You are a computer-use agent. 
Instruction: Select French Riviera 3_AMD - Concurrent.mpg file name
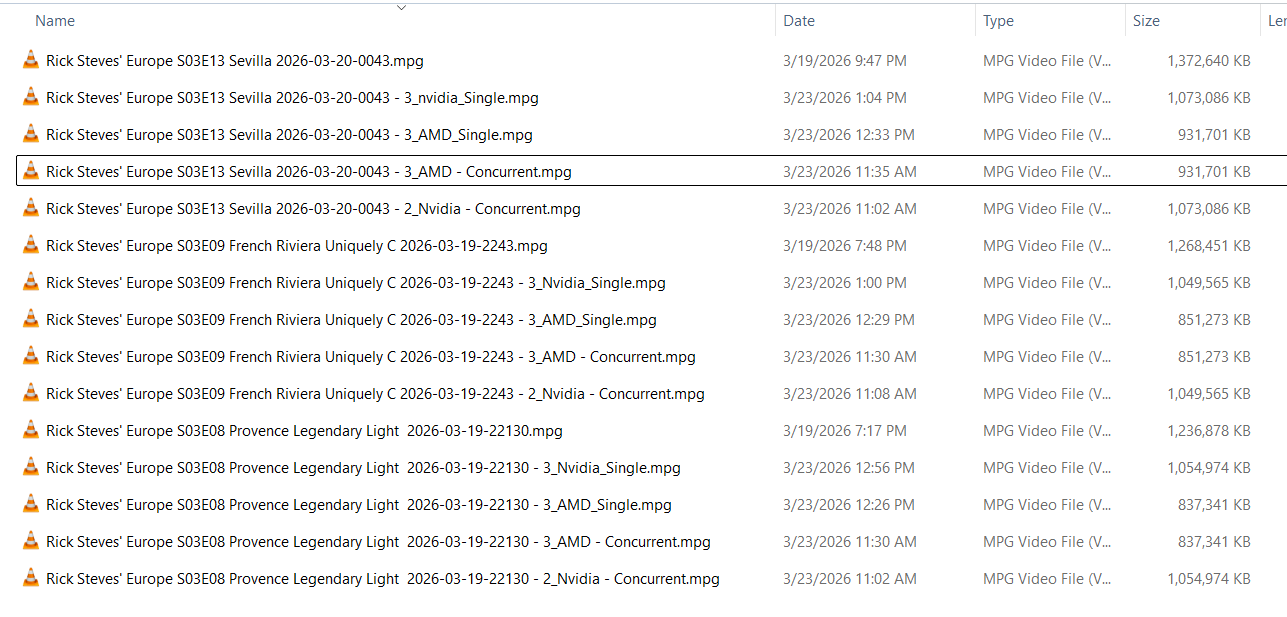click(x=371, y=357)
